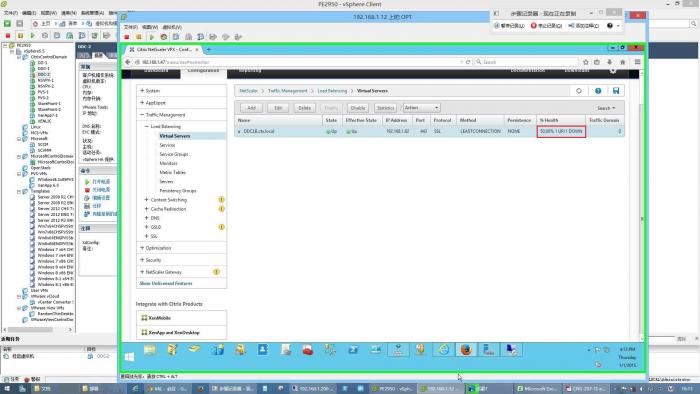
Task: Click Internet Explorer icon in guest taskbar
Action: (443, 350)
